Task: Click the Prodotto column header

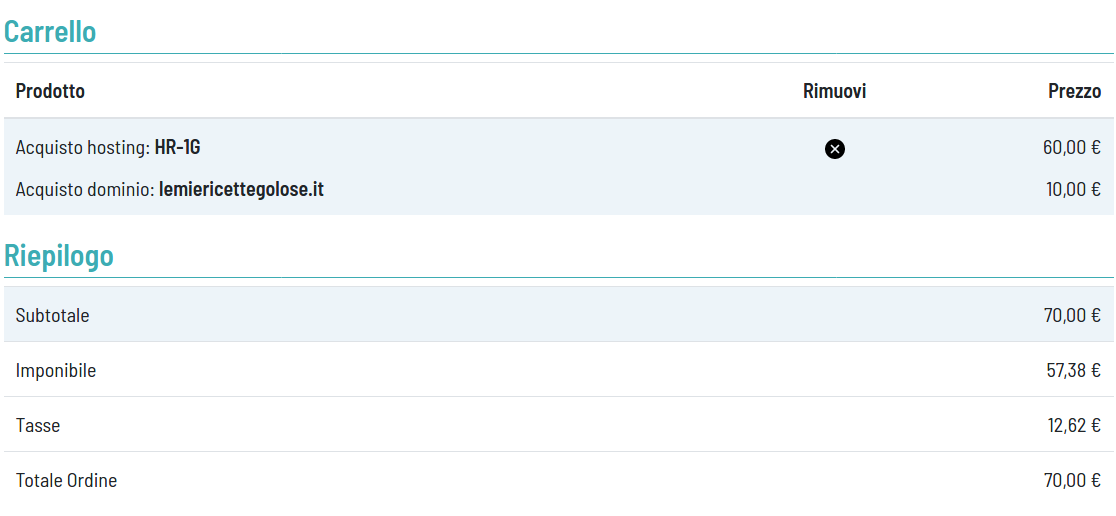Action: click(x=50, y=91)
